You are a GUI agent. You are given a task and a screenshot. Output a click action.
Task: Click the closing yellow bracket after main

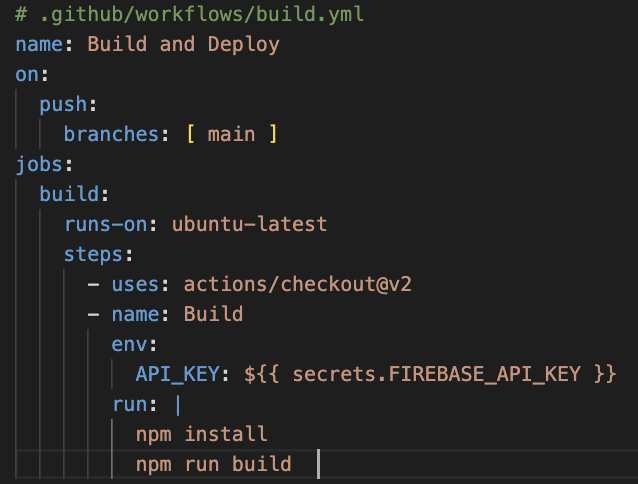tap(273, 134)
